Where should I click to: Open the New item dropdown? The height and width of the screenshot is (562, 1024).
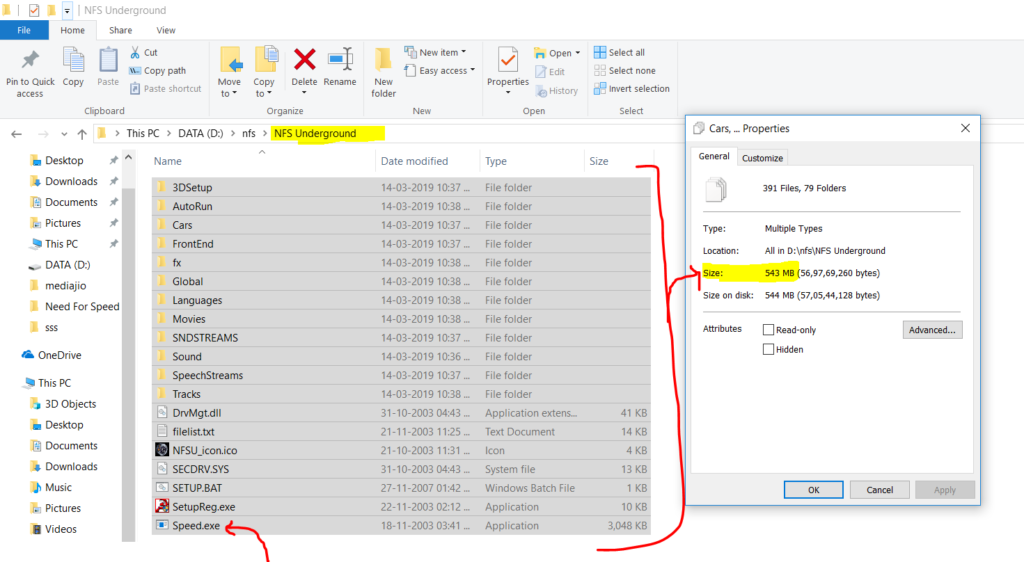click(438, 52)
